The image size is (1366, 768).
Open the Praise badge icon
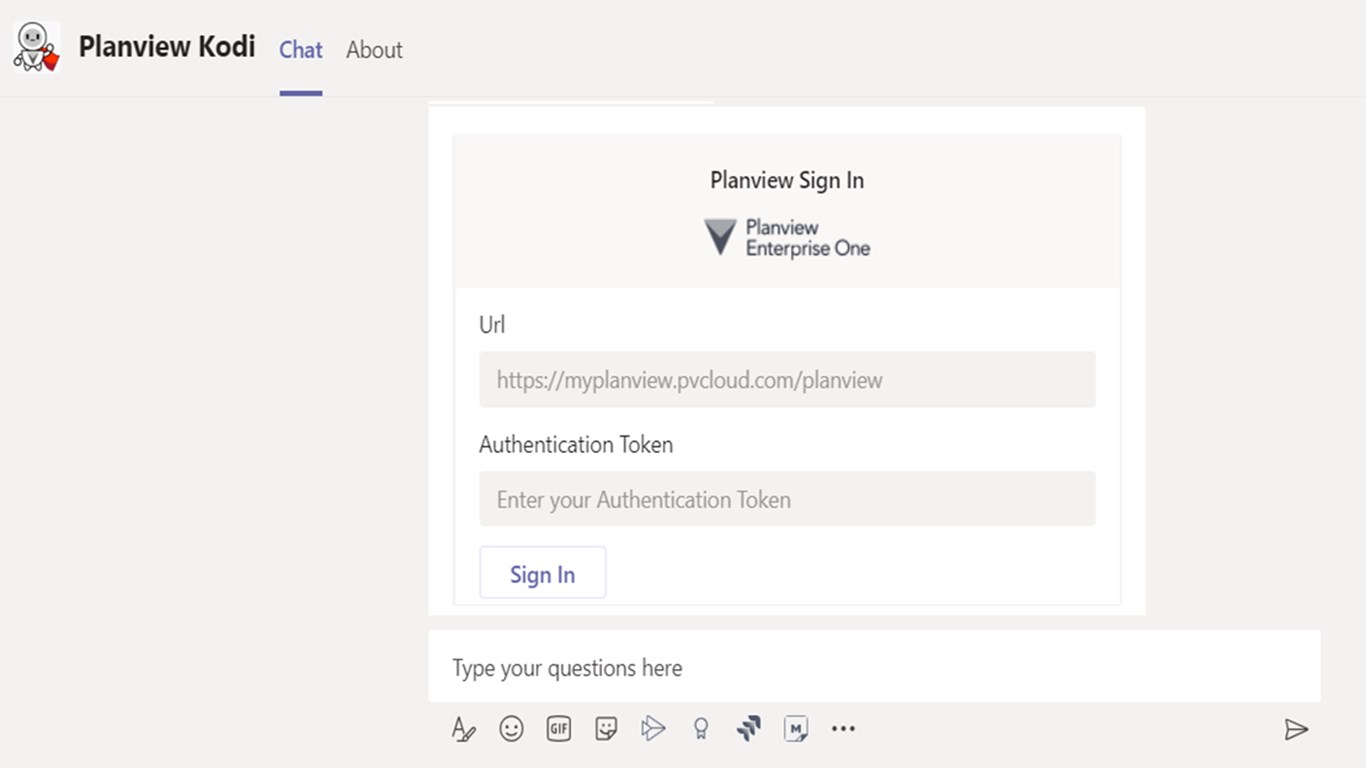pyautogui.click(x=701, y=729)
